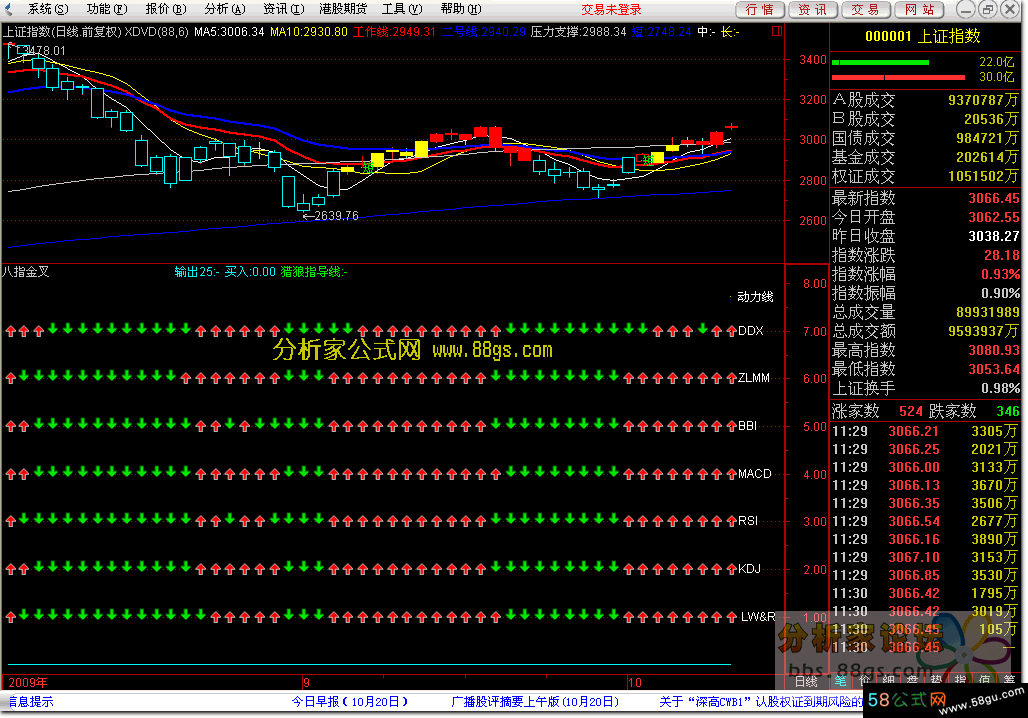The height and width of the screenshot is (718, 1028).
Task: Select the 指 tab at bottom right
Action: tap(960, 681)
